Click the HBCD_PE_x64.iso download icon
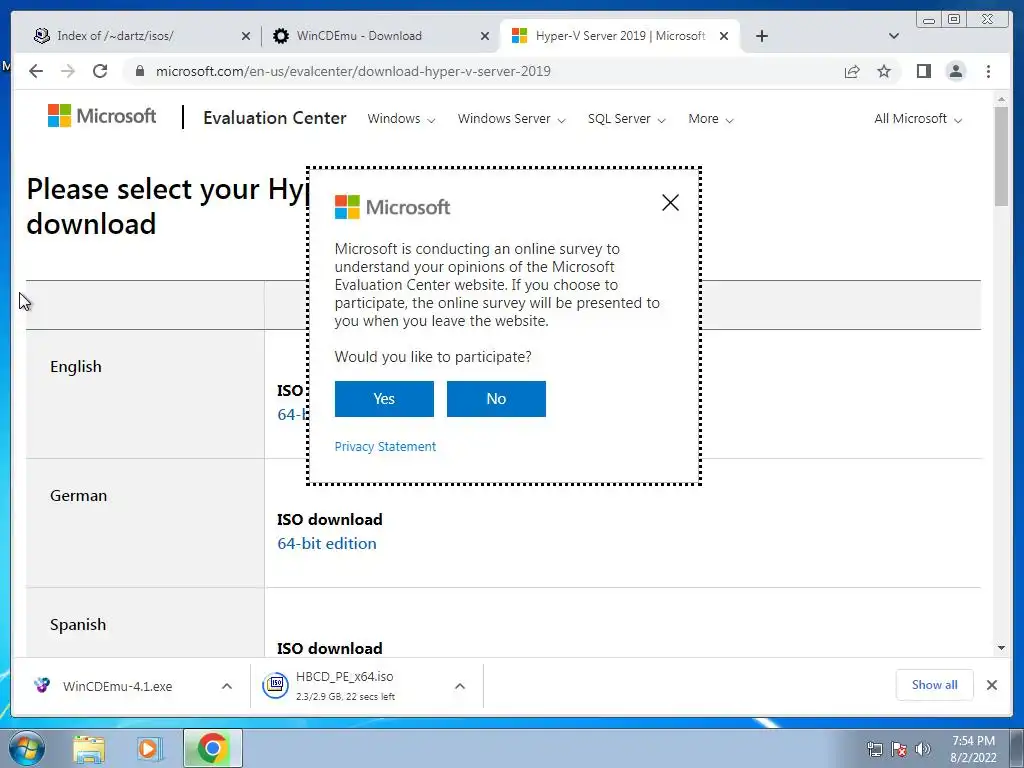The height and width of the screenshot is (768, 1024). click(276, 685)
